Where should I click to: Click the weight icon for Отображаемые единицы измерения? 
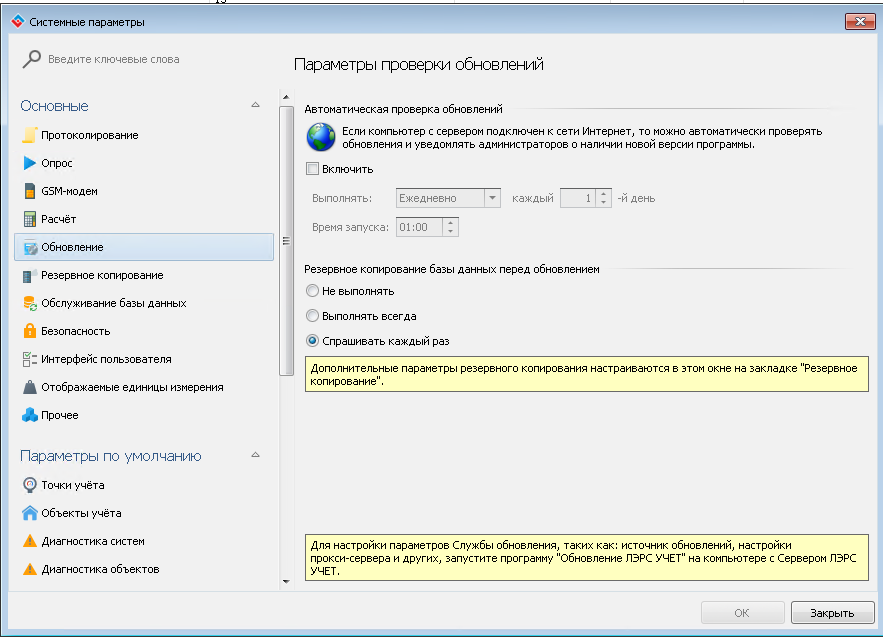(30, 387)
